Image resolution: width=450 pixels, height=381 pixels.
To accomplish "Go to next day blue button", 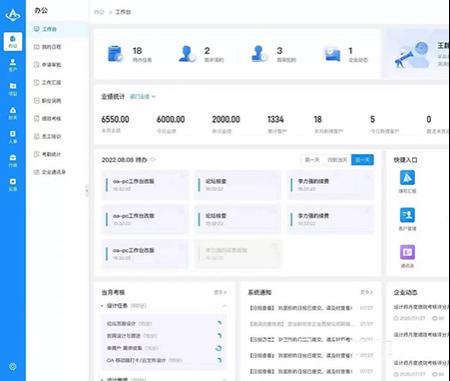I will click(x=362, y=160).
